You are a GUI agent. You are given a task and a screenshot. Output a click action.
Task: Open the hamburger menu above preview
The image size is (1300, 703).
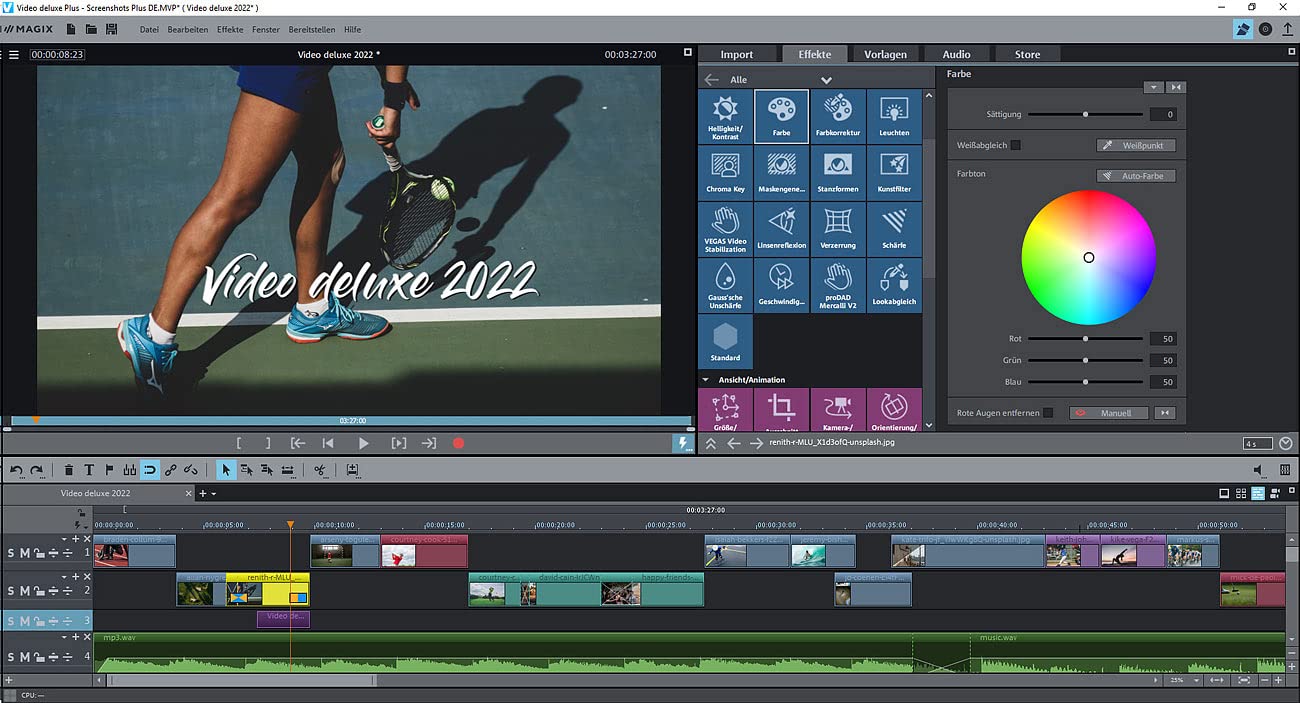(x=14, y=54)
